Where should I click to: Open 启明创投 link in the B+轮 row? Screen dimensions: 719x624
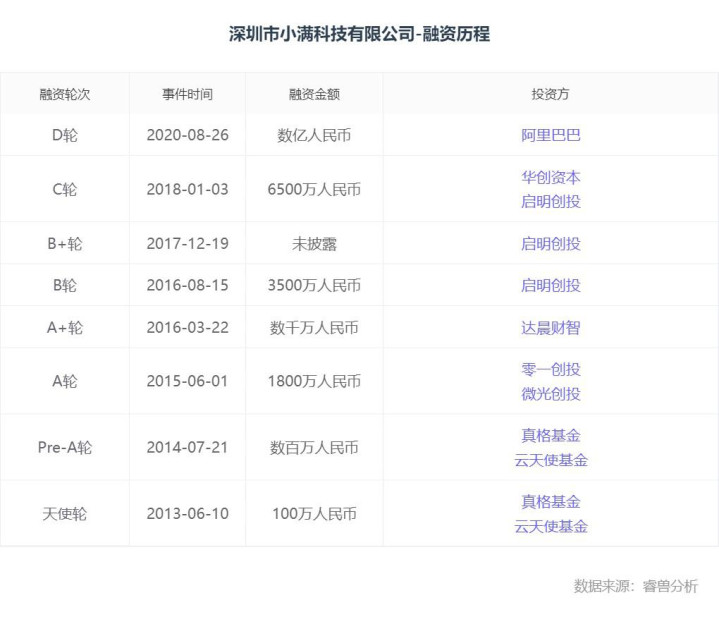point(550,243)
